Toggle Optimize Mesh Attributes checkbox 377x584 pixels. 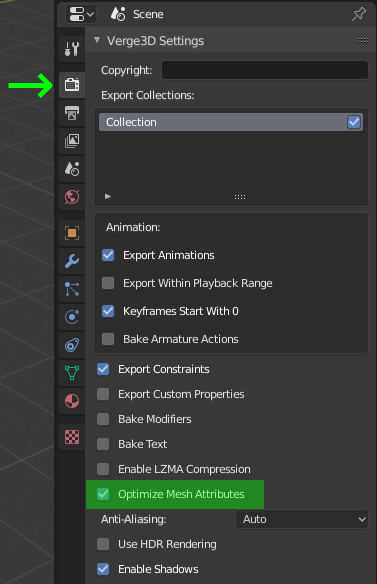click(x=103, y=494)
